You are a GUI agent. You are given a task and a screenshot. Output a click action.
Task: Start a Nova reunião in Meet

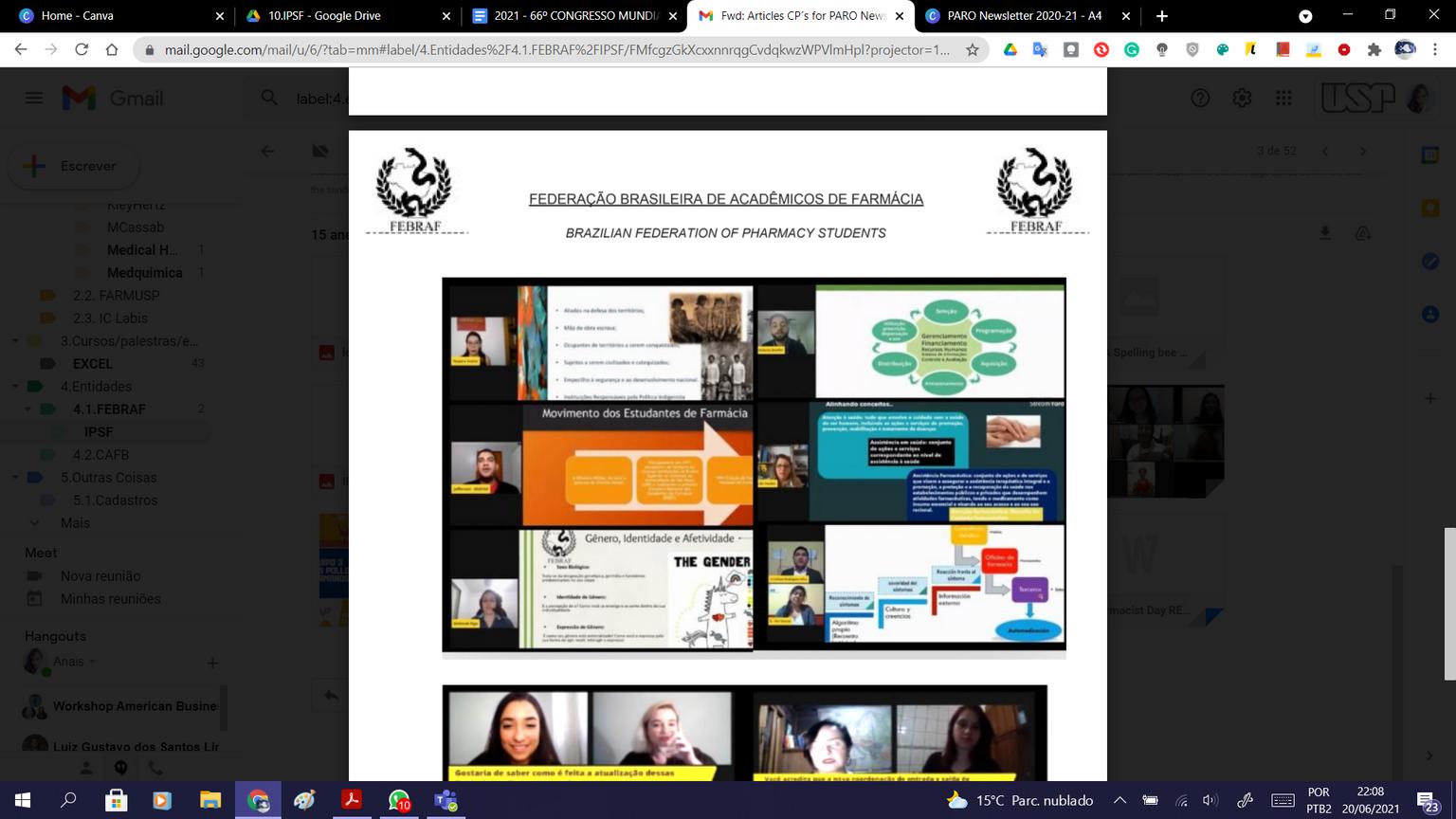click(x=100, y=576)
